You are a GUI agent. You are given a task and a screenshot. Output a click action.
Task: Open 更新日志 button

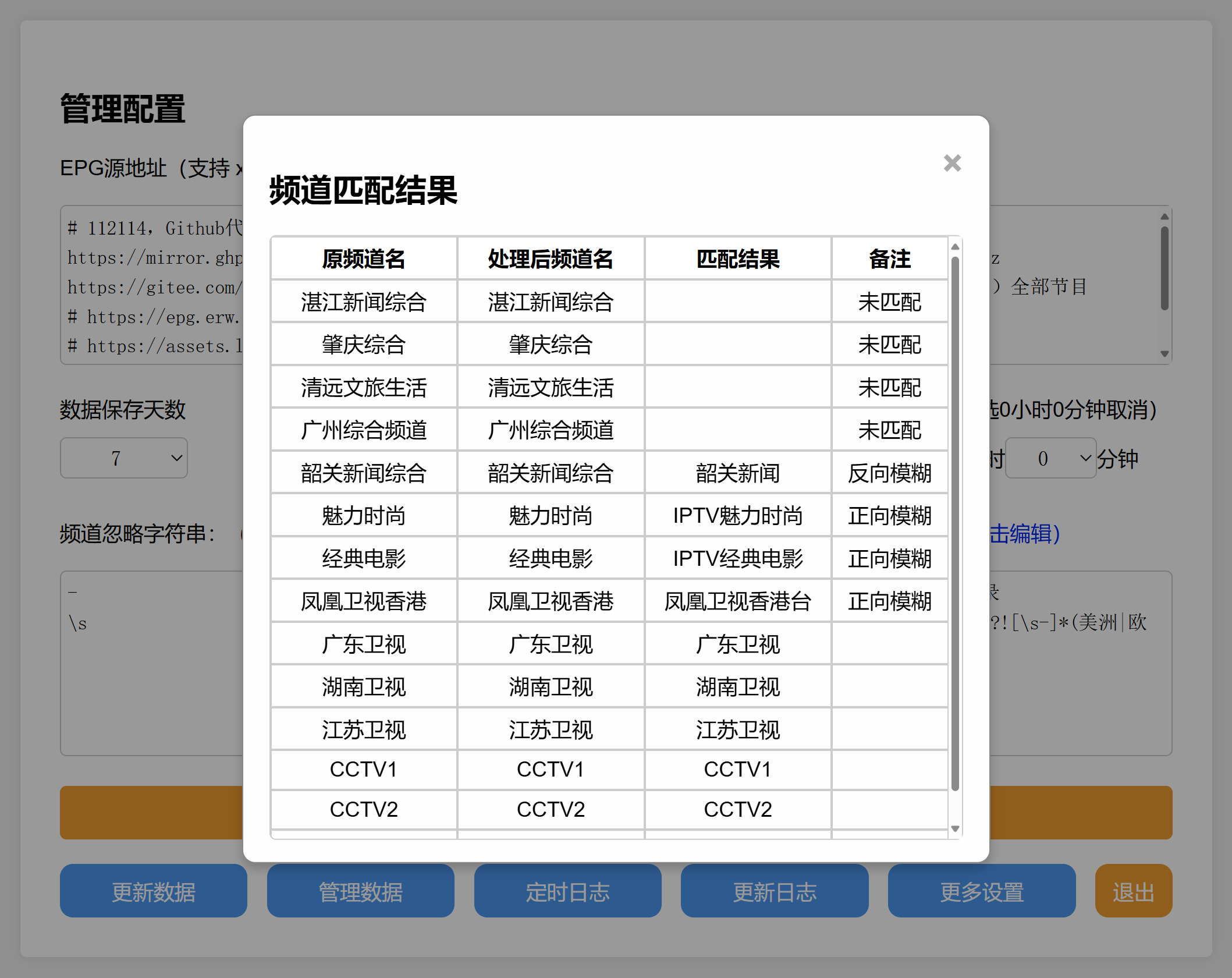coord(775,891)
